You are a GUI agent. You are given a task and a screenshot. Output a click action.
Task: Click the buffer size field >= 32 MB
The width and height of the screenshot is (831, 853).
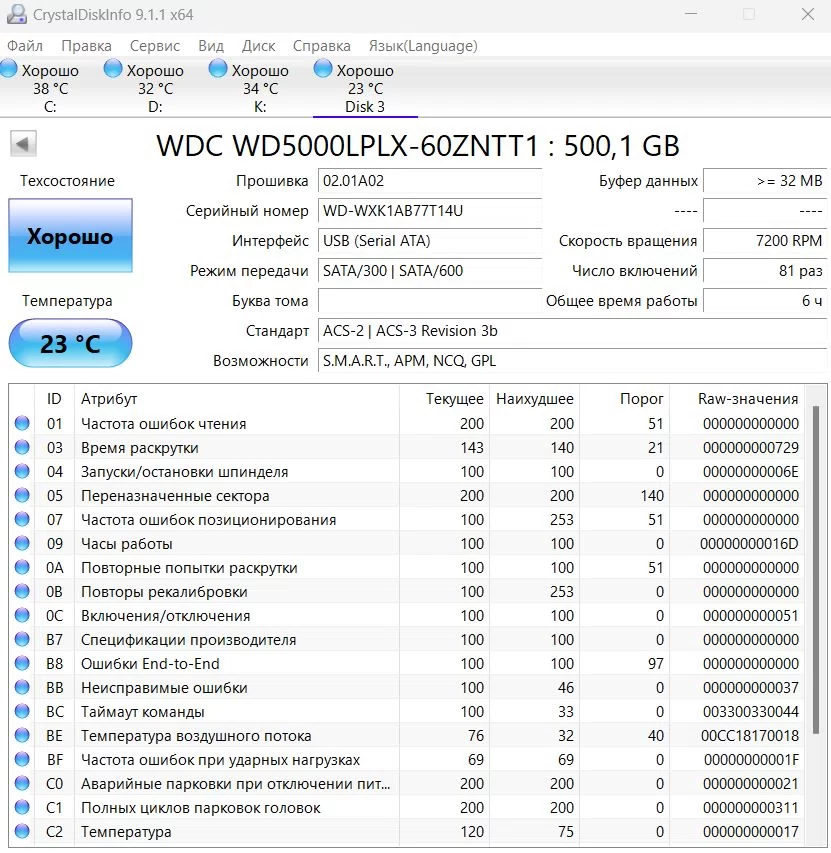click(x=765, y=181)
